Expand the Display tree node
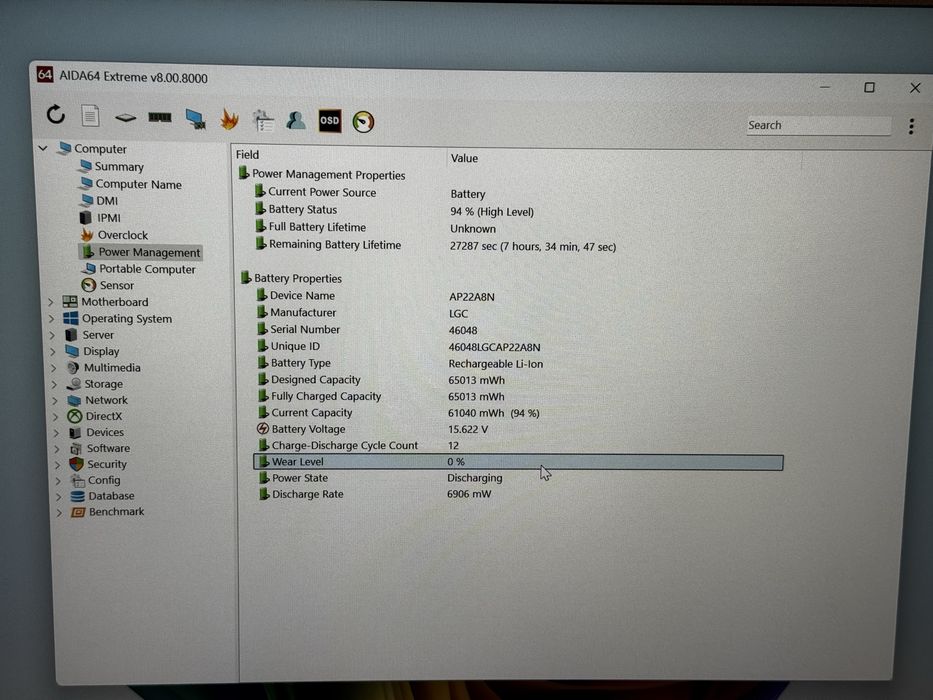 tap(53, 352)
